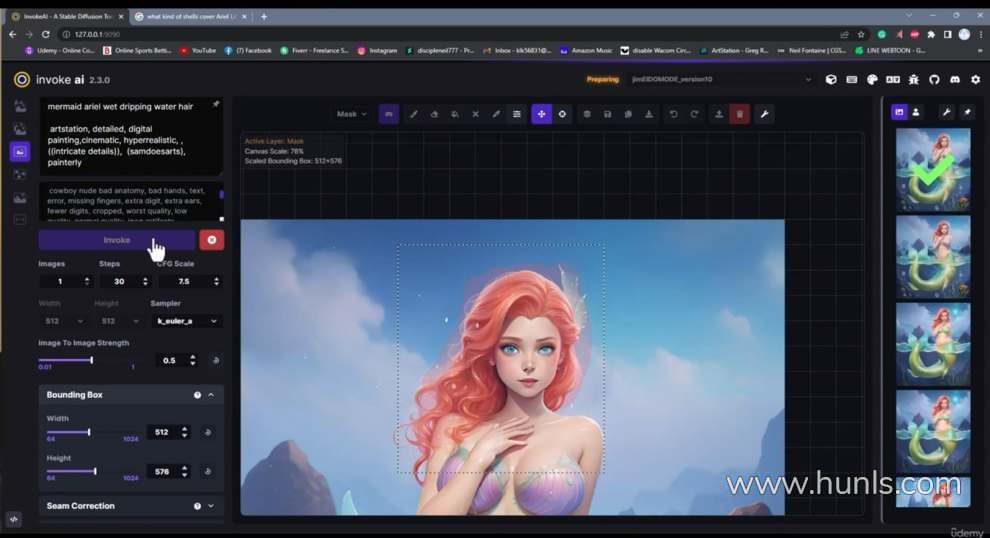Show user uploads in gallery panel

[915, 112]
